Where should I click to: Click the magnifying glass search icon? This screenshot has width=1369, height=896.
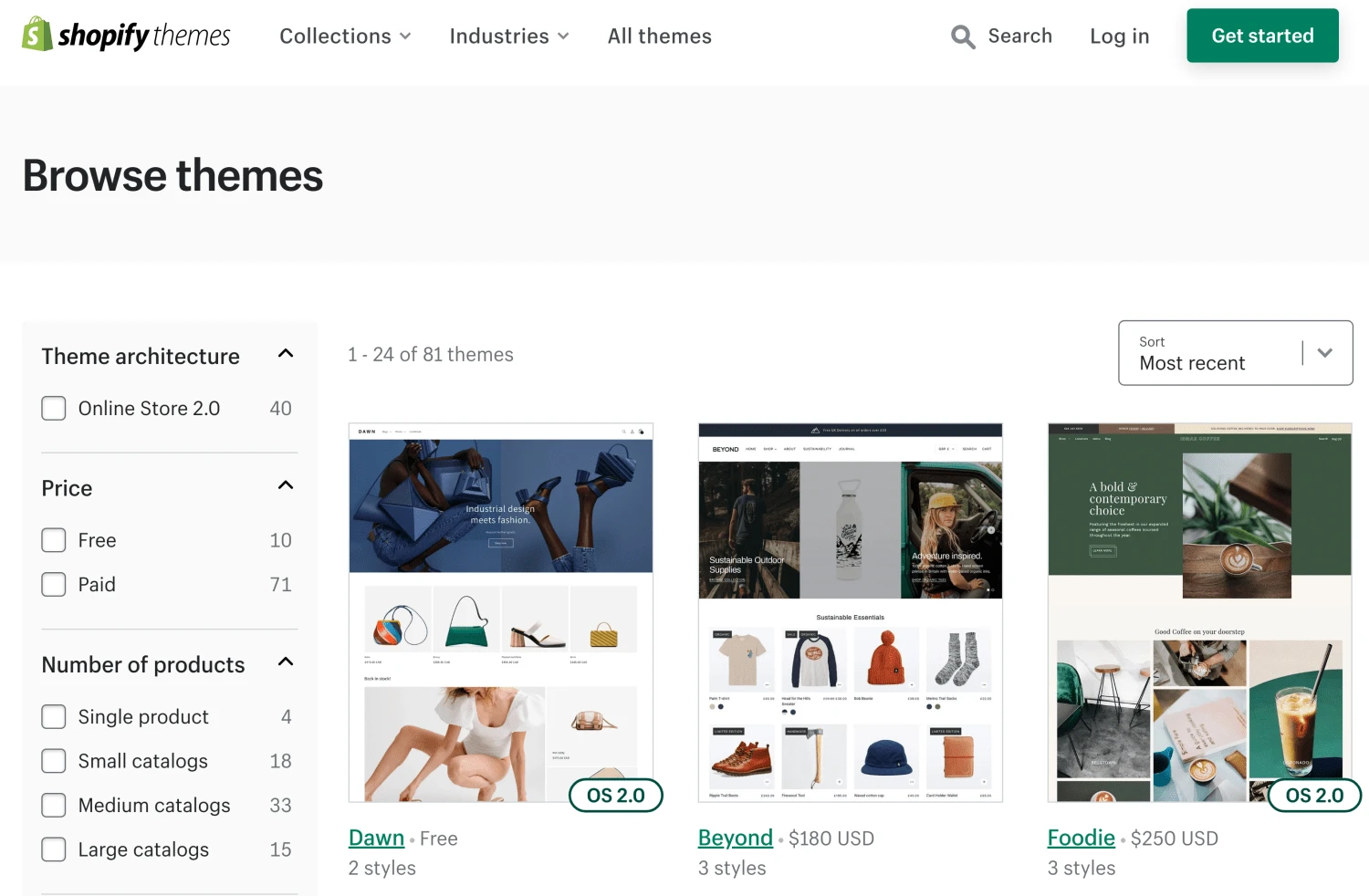click(963, 36)
